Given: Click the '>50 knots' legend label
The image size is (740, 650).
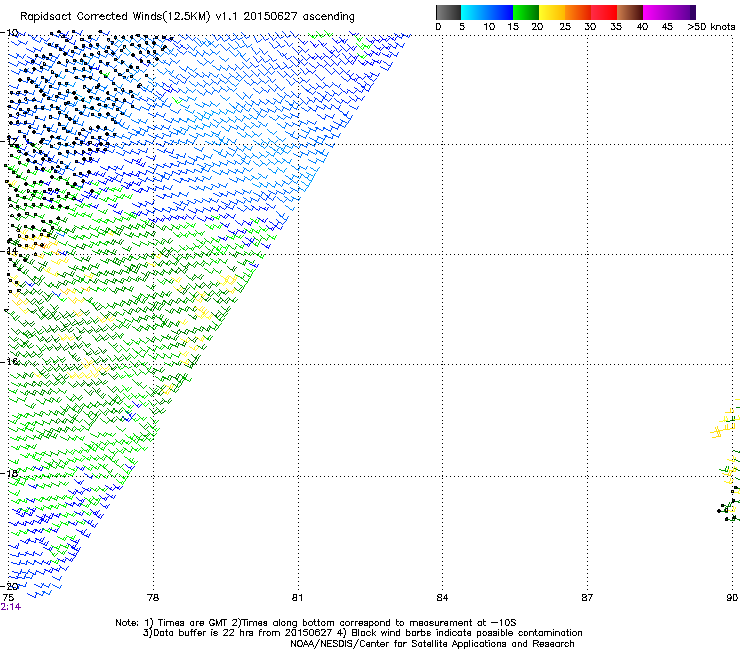Looking at the screenshot, I should tap(711, 27).
